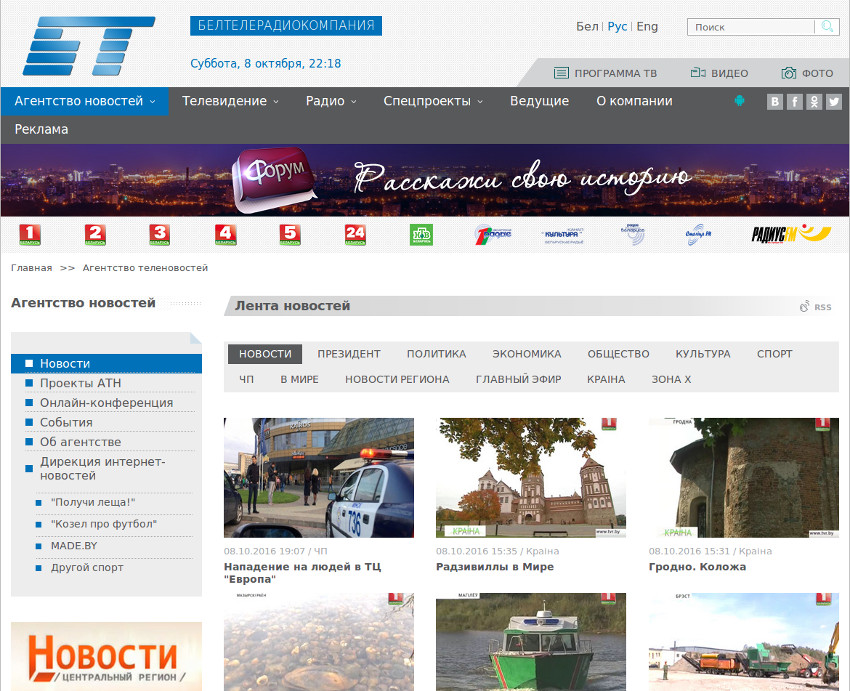The width and height of the screenshot is (850, 691).
Task: Open the VKontakte social icon
Action: coord(775,101)
